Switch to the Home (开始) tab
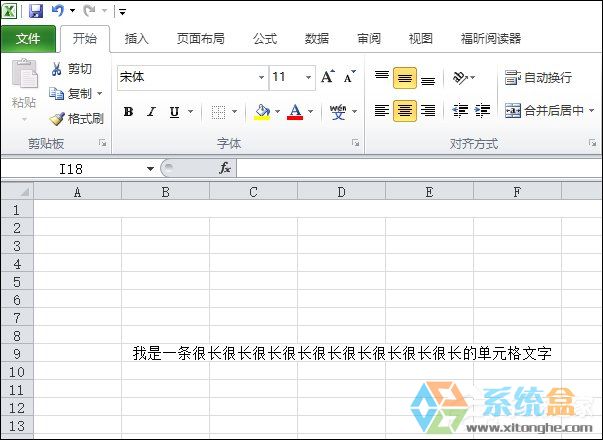This screenshot has width=603, height=440. click(x=85, y=38)
